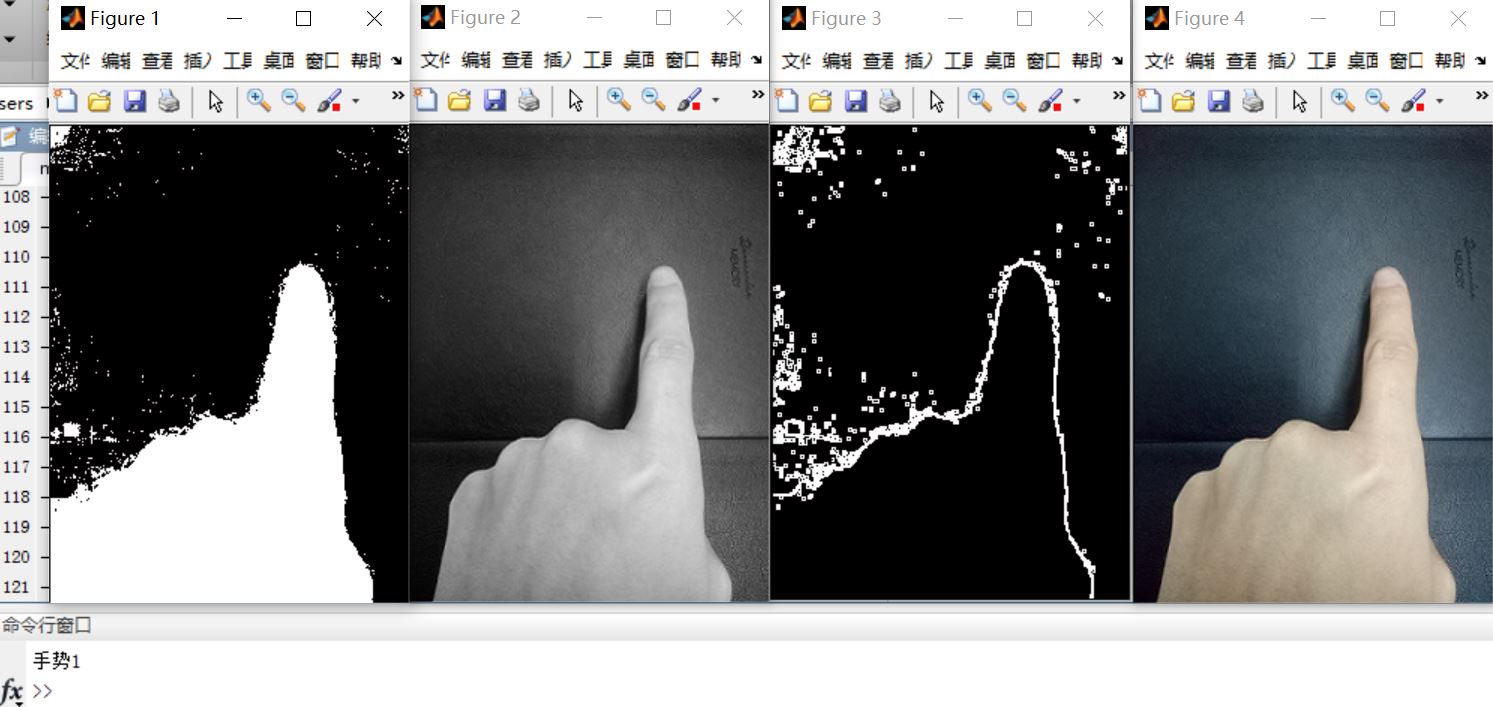The image size is (1493, 707).
Task: Click the 命令行窗口 panel title
Action: pos(47,626)
